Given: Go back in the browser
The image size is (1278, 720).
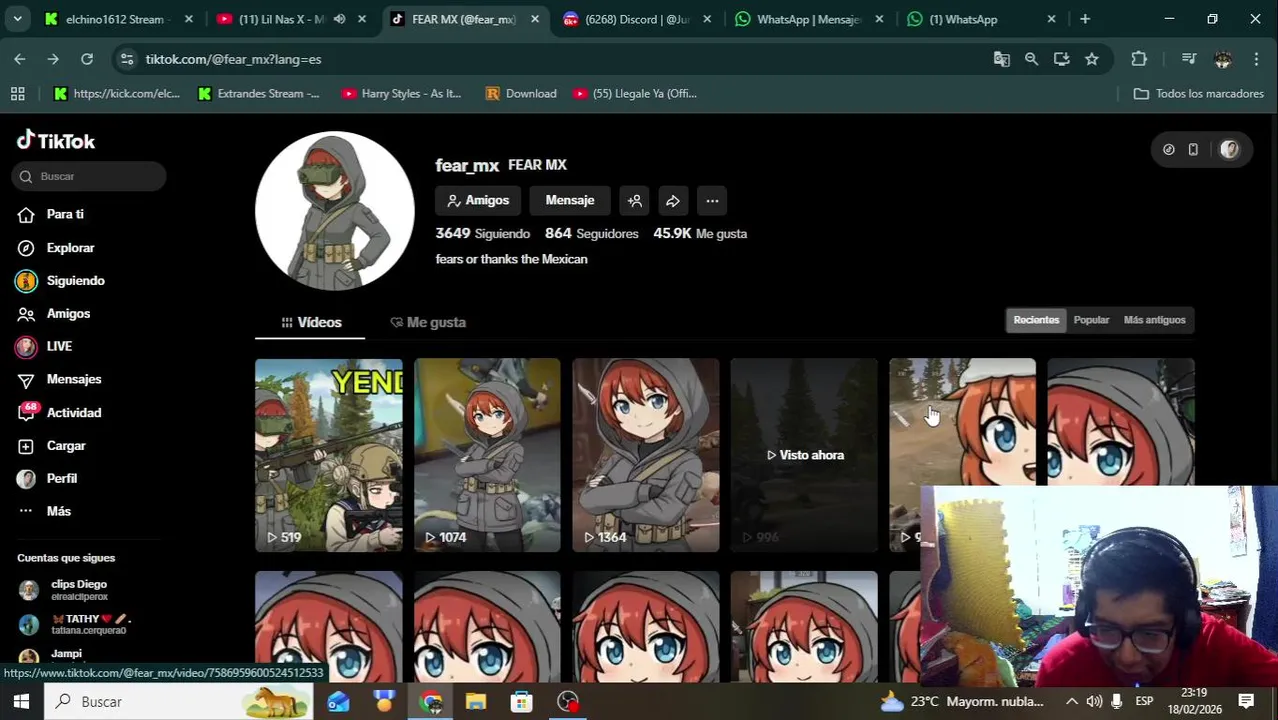Looking at the screenshot, I should pos(20,59).
